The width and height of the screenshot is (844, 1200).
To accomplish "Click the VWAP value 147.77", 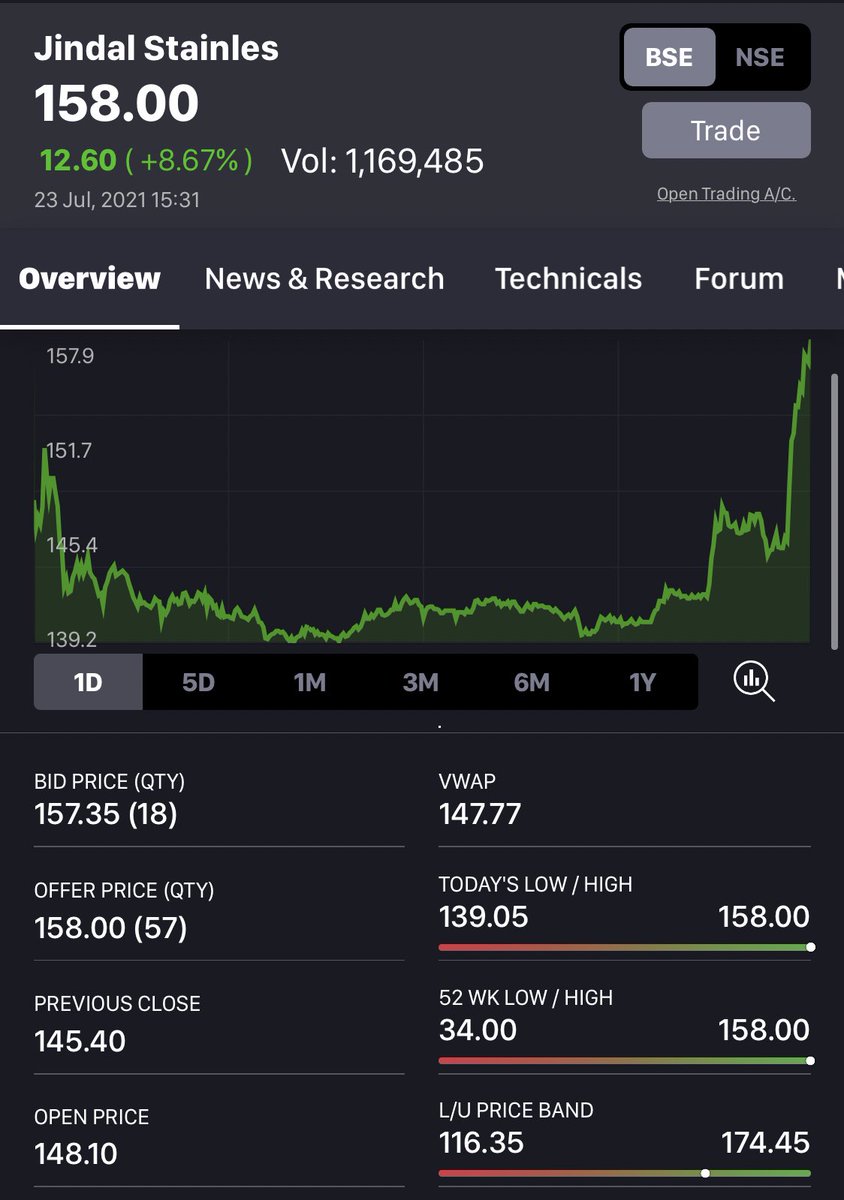I will point(480,814).
